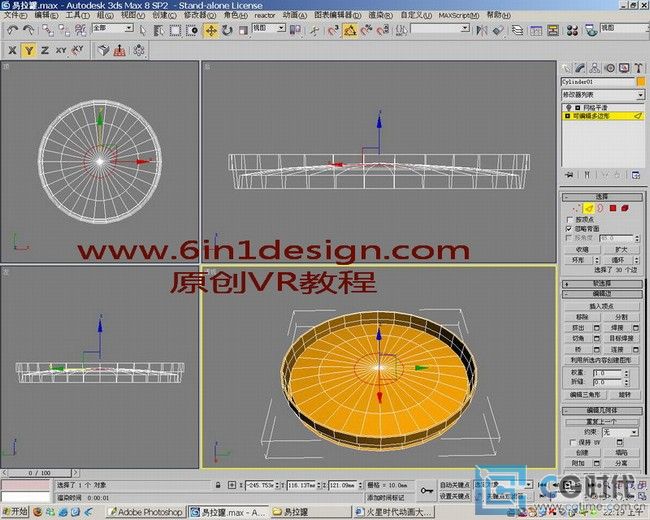Select the Polygon sub-object red square
Viewport: 650px width, 520px height.
point(613,208)
